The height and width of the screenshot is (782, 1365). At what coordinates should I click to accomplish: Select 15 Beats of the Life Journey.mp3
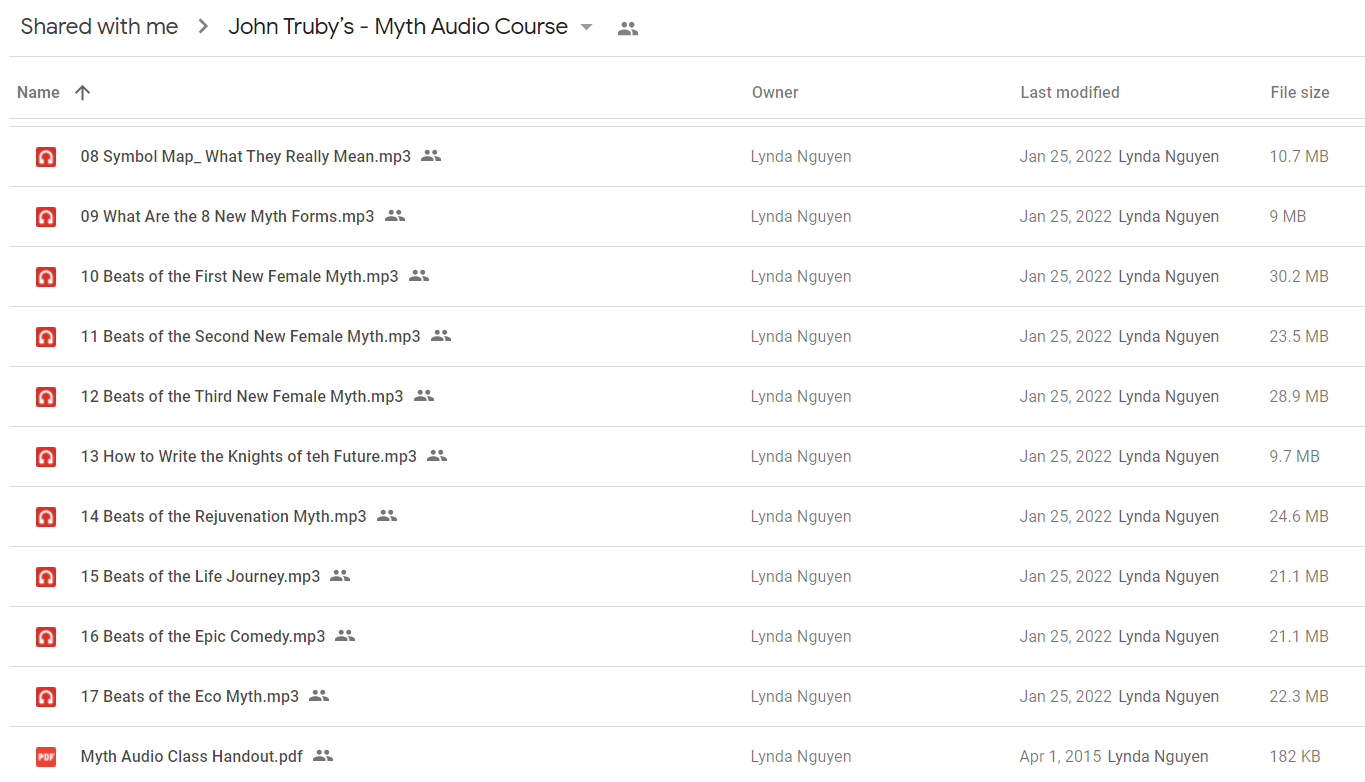[686, 577]
